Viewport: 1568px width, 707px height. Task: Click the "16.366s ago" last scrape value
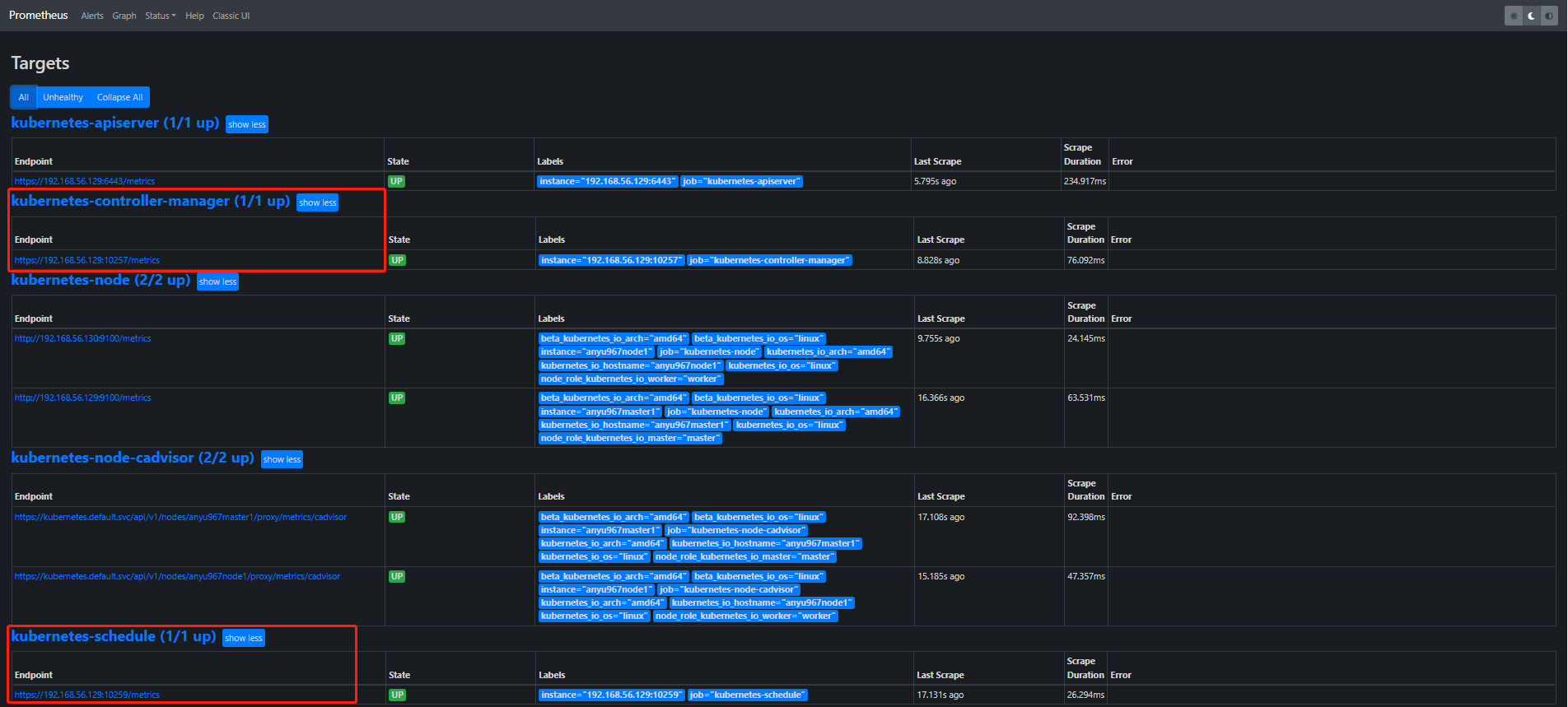[941, 398]
